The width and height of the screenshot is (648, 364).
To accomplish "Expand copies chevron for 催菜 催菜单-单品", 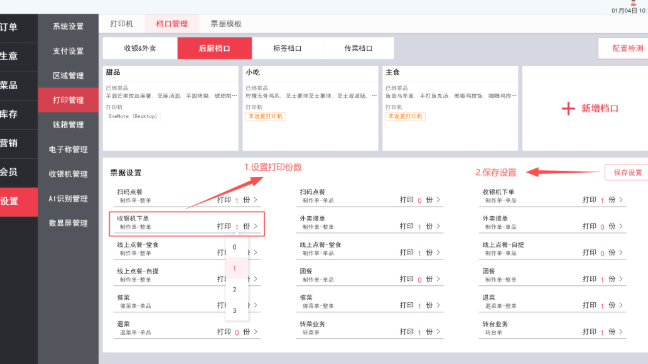I will [255, 305].
